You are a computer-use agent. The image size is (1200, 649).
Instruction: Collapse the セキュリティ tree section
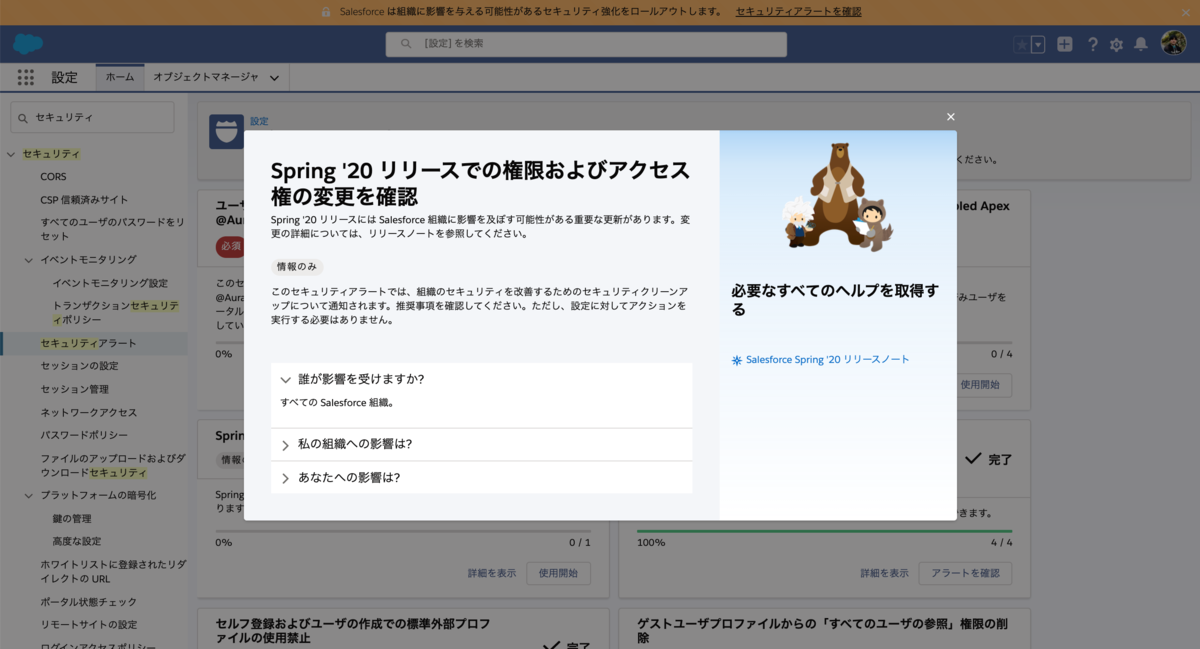point(11,154)
